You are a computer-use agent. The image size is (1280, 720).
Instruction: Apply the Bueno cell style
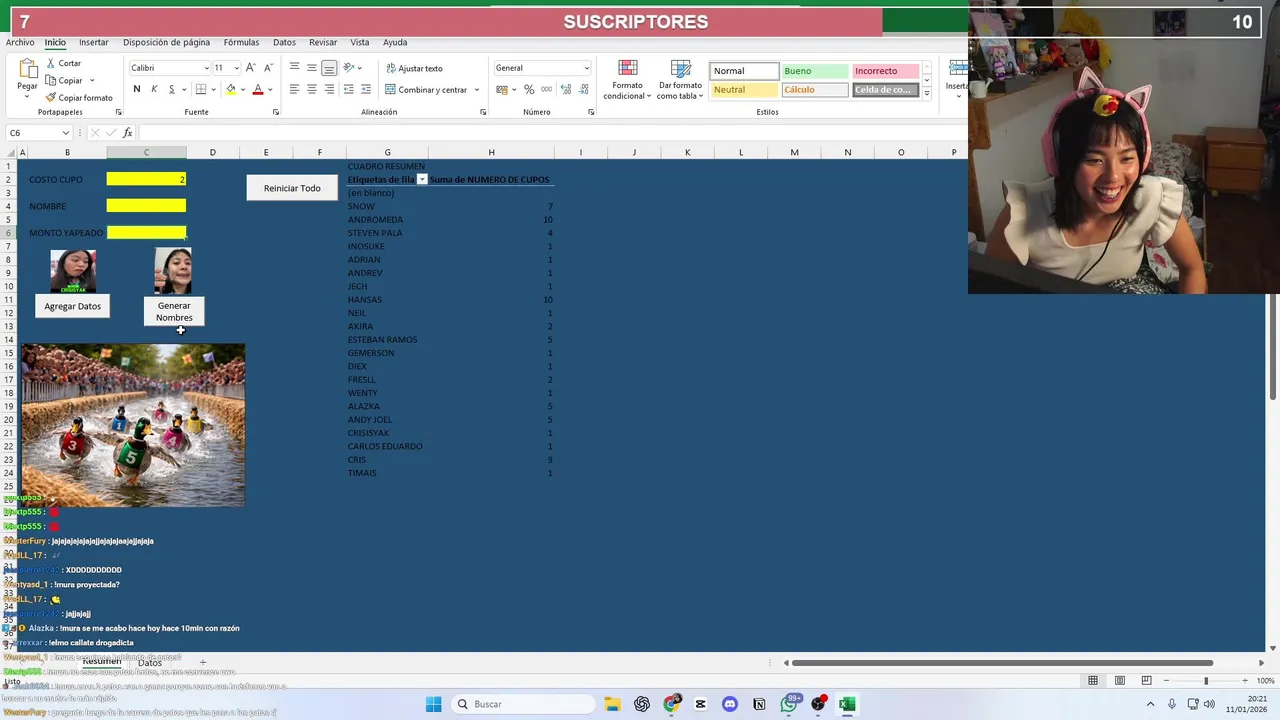(x=813, y=71)
